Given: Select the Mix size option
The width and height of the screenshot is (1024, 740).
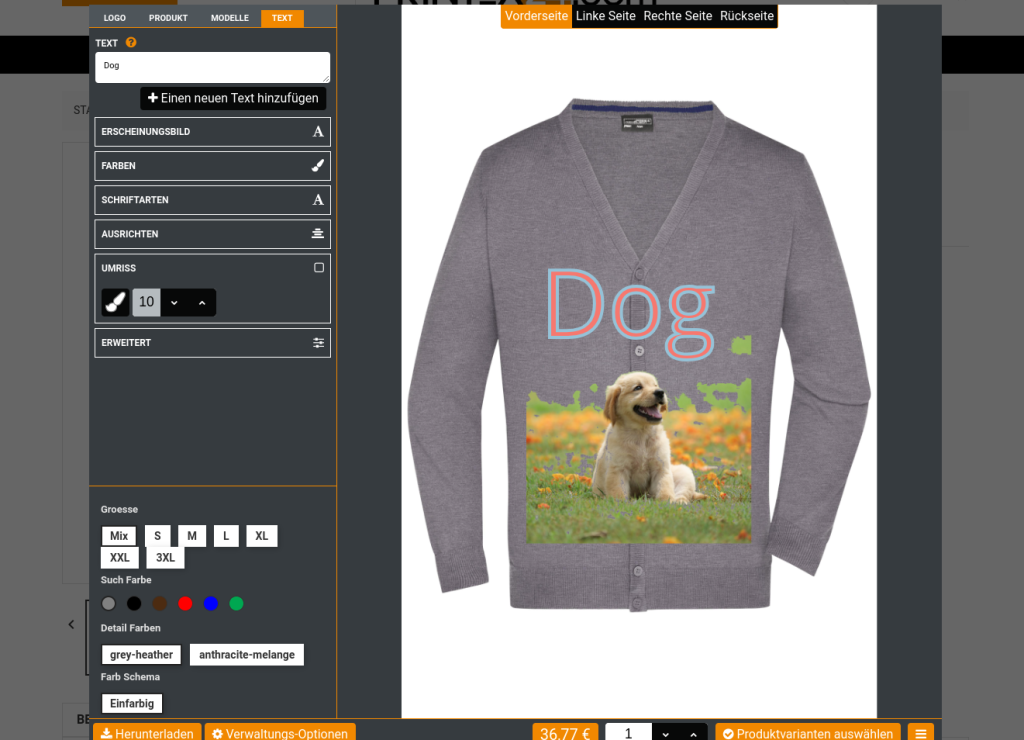Looking at the screenshot, I should click(119, 536).
